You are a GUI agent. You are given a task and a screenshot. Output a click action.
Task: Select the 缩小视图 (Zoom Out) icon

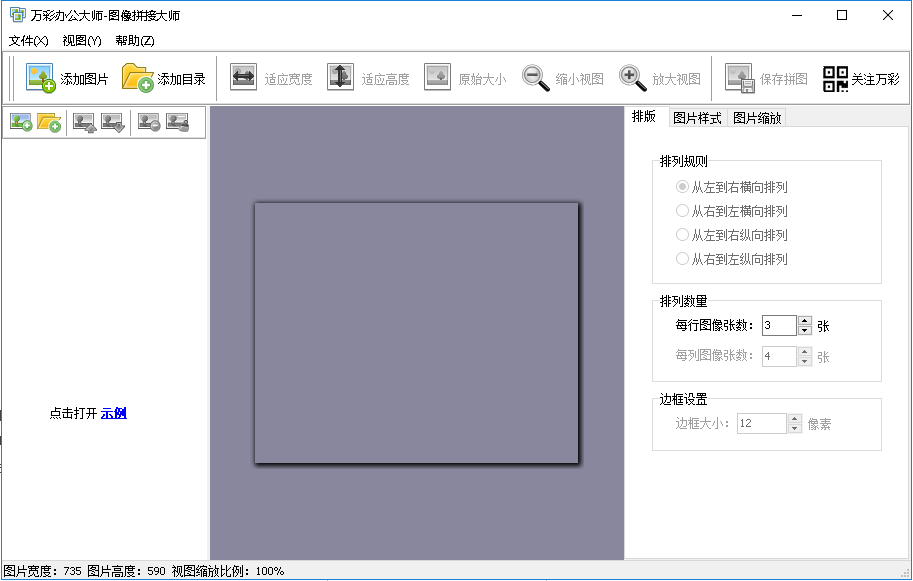[534, 77]
